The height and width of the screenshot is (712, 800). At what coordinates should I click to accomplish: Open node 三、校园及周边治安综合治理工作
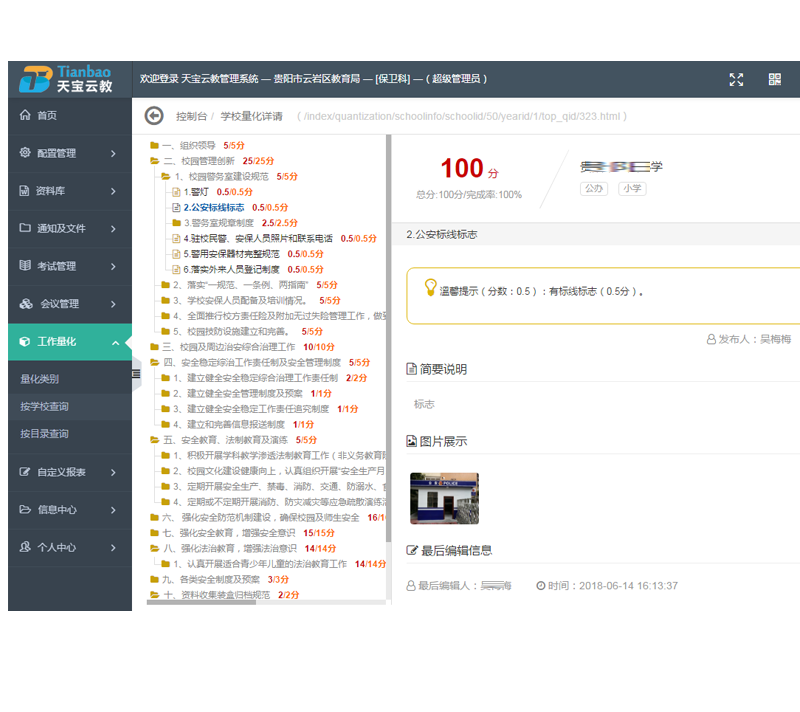tap(229, 347)
